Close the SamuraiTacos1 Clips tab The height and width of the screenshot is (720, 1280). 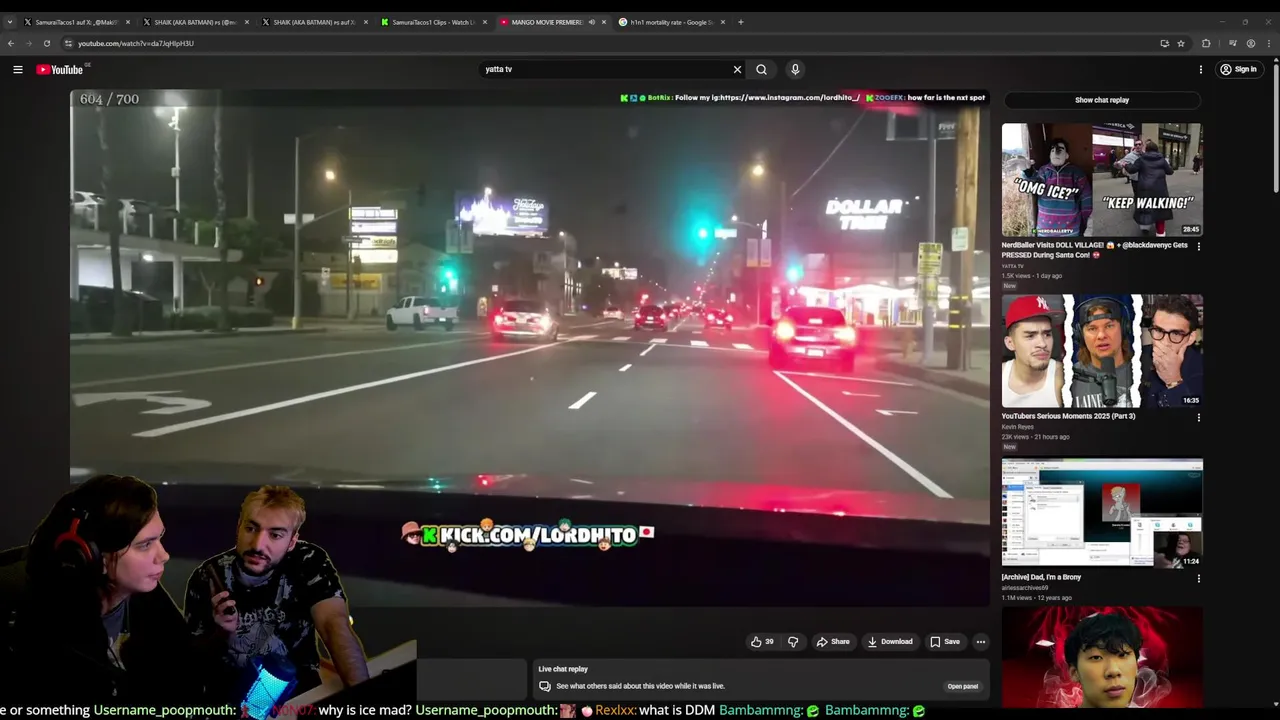[485, 22]
